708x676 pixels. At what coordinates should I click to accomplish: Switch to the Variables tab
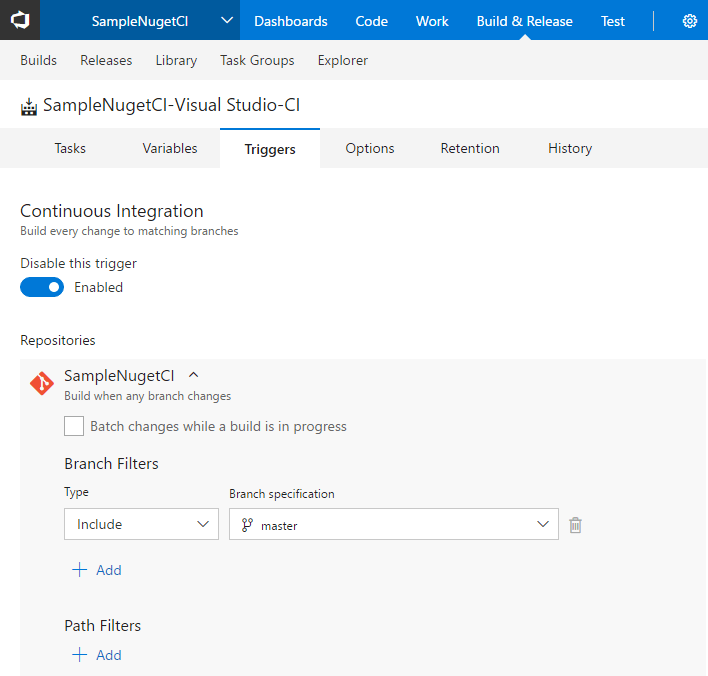pyautogui.click(x=170, y=148)
